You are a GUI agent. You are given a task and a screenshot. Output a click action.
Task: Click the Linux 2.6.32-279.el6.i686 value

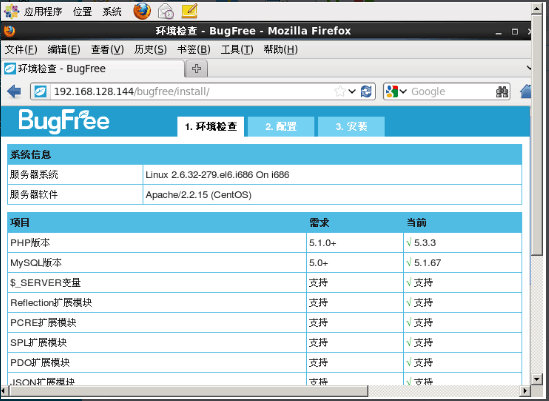(217, 174)
